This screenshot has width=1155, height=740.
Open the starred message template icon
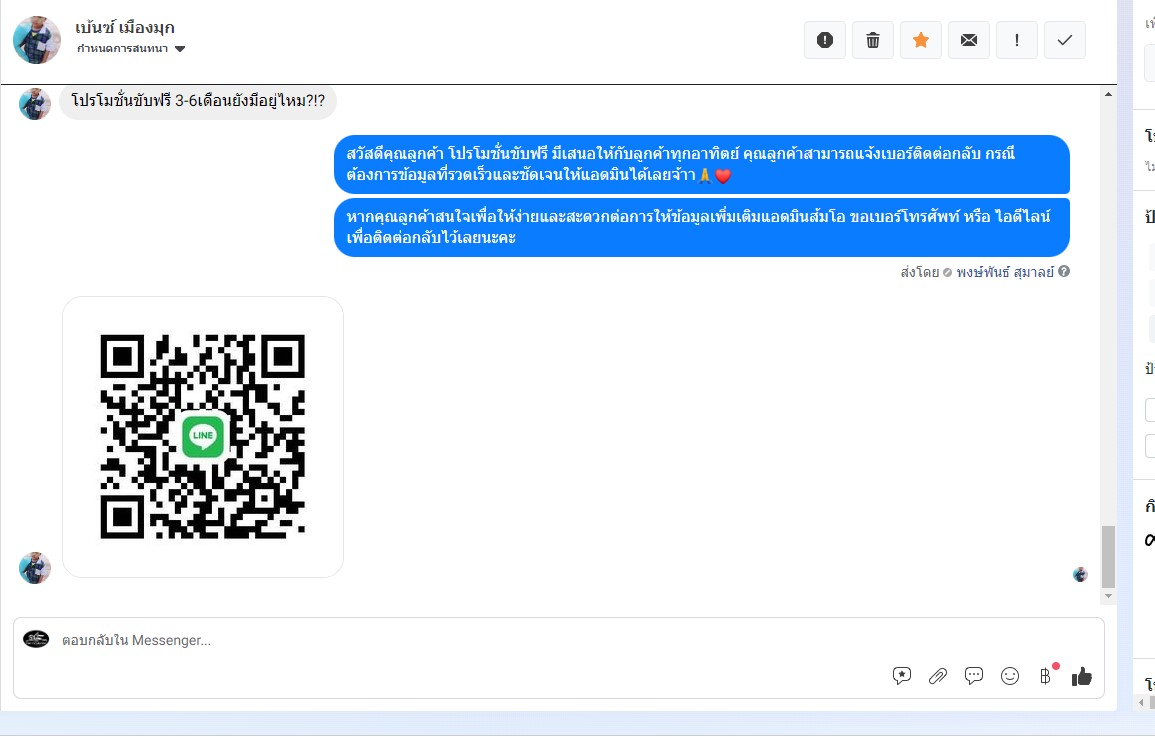[902, 675]
